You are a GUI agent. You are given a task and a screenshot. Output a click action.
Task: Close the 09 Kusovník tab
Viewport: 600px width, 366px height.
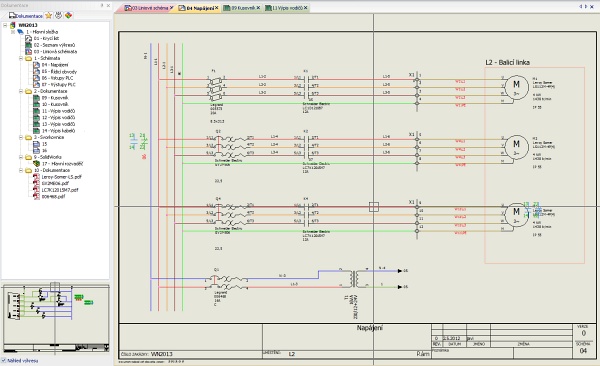click(258, 8)
